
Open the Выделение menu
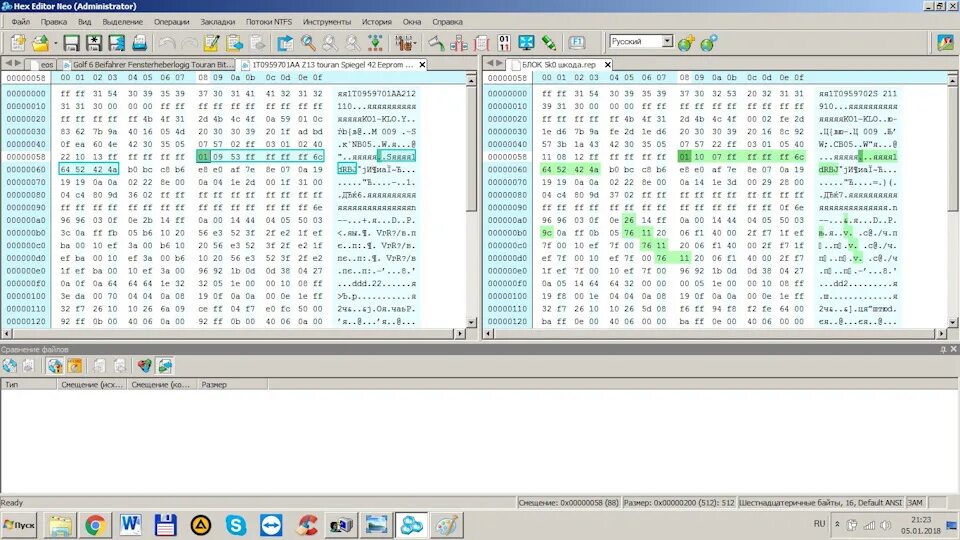[122, 21]
